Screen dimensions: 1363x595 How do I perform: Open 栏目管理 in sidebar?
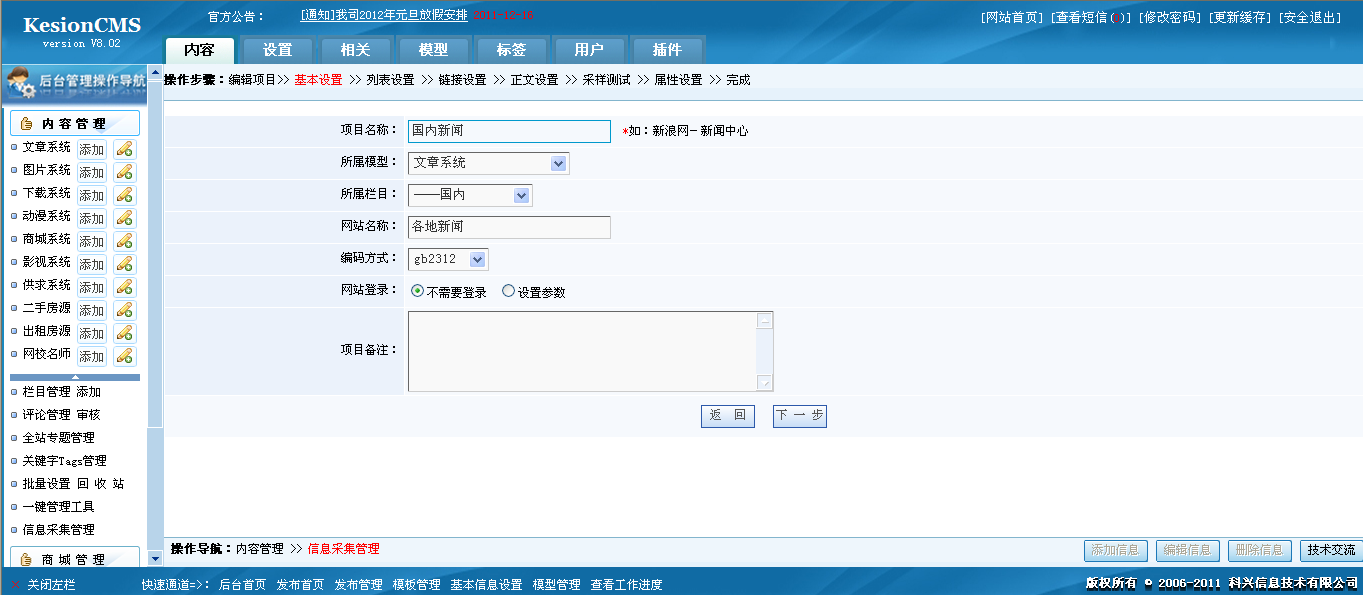pos(46,392)
